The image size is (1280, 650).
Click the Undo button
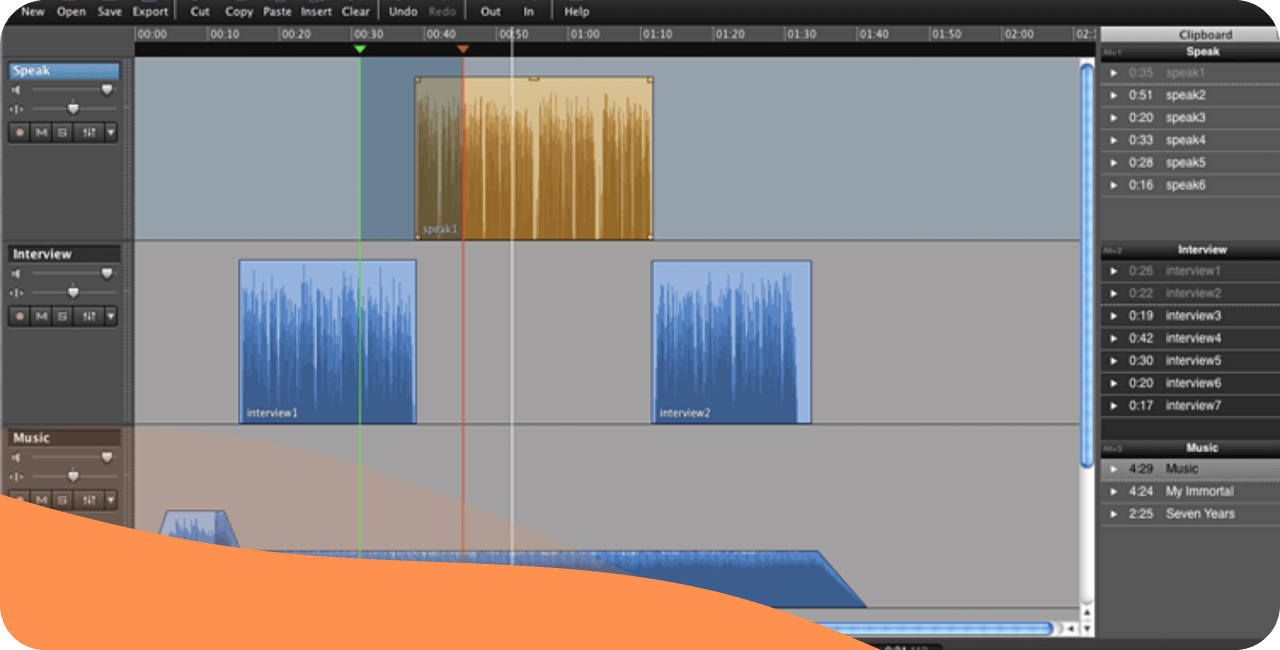403,12
